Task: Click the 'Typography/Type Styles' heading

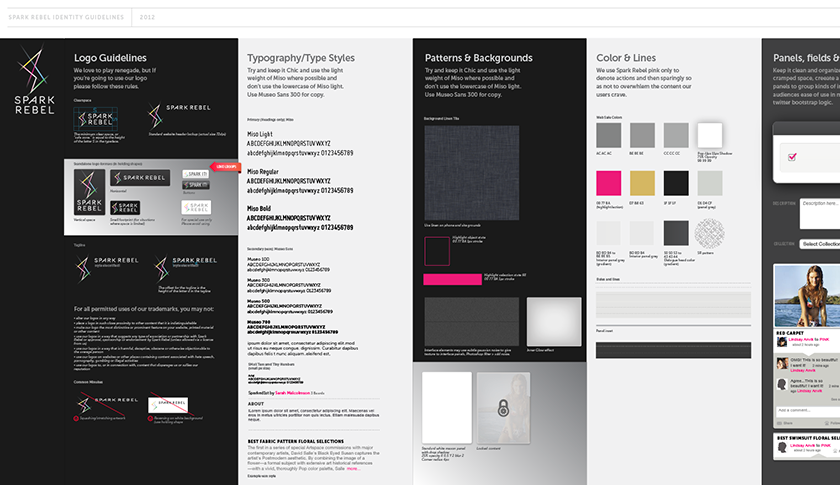Action: pos(301,58)
